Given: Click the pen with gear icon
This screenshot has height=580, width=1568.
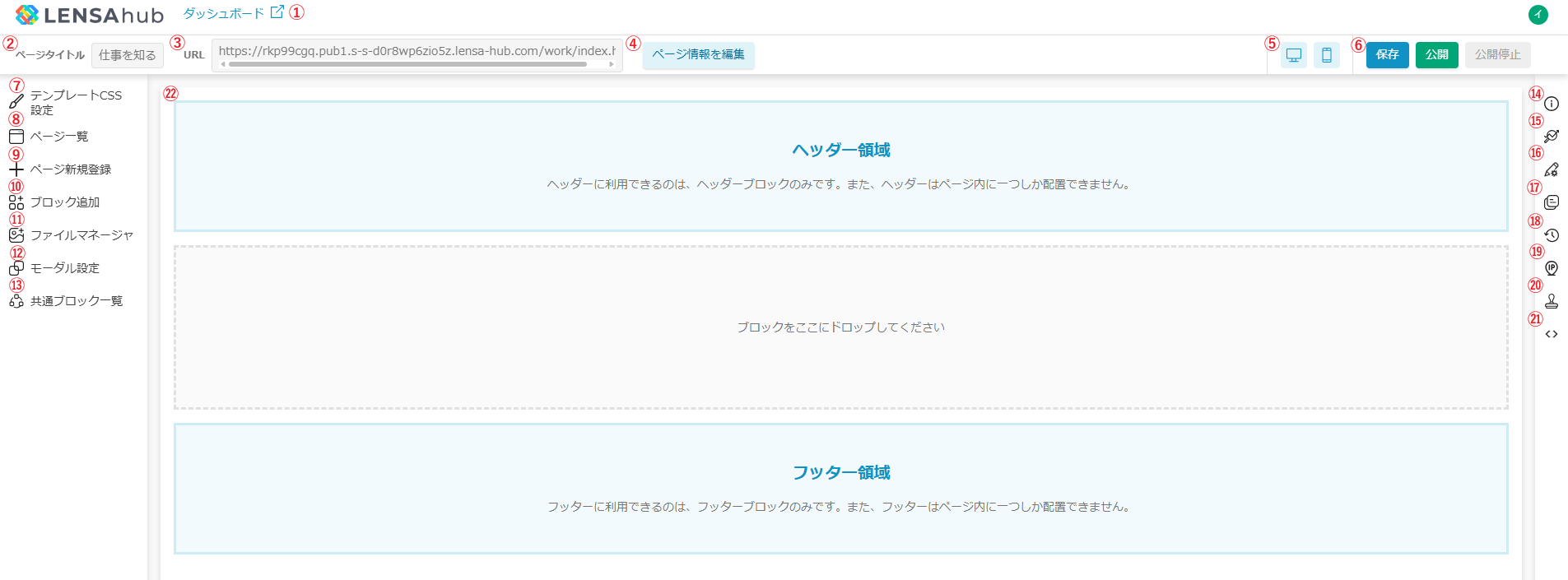Looking at the screenshot, I should click(x=1552, y=169).
